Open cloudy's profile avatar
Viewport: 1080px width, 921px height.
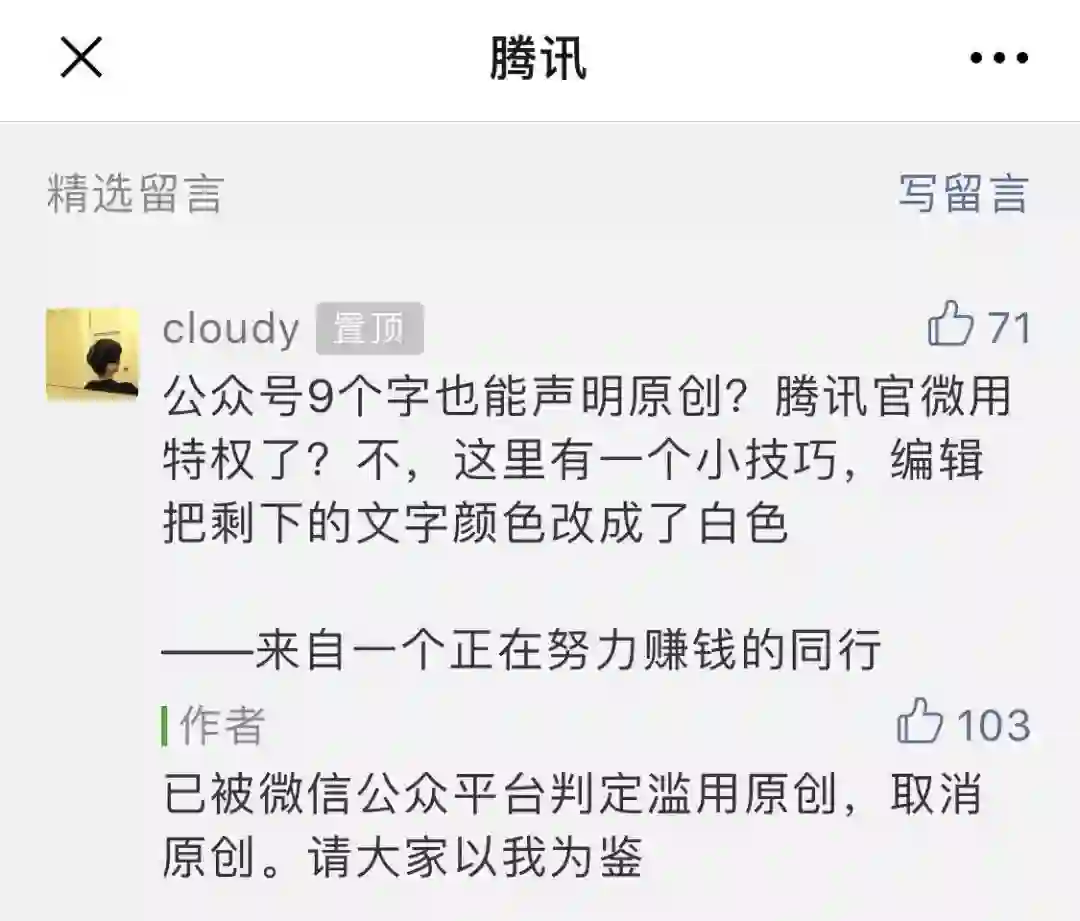(x=92, y=354)
